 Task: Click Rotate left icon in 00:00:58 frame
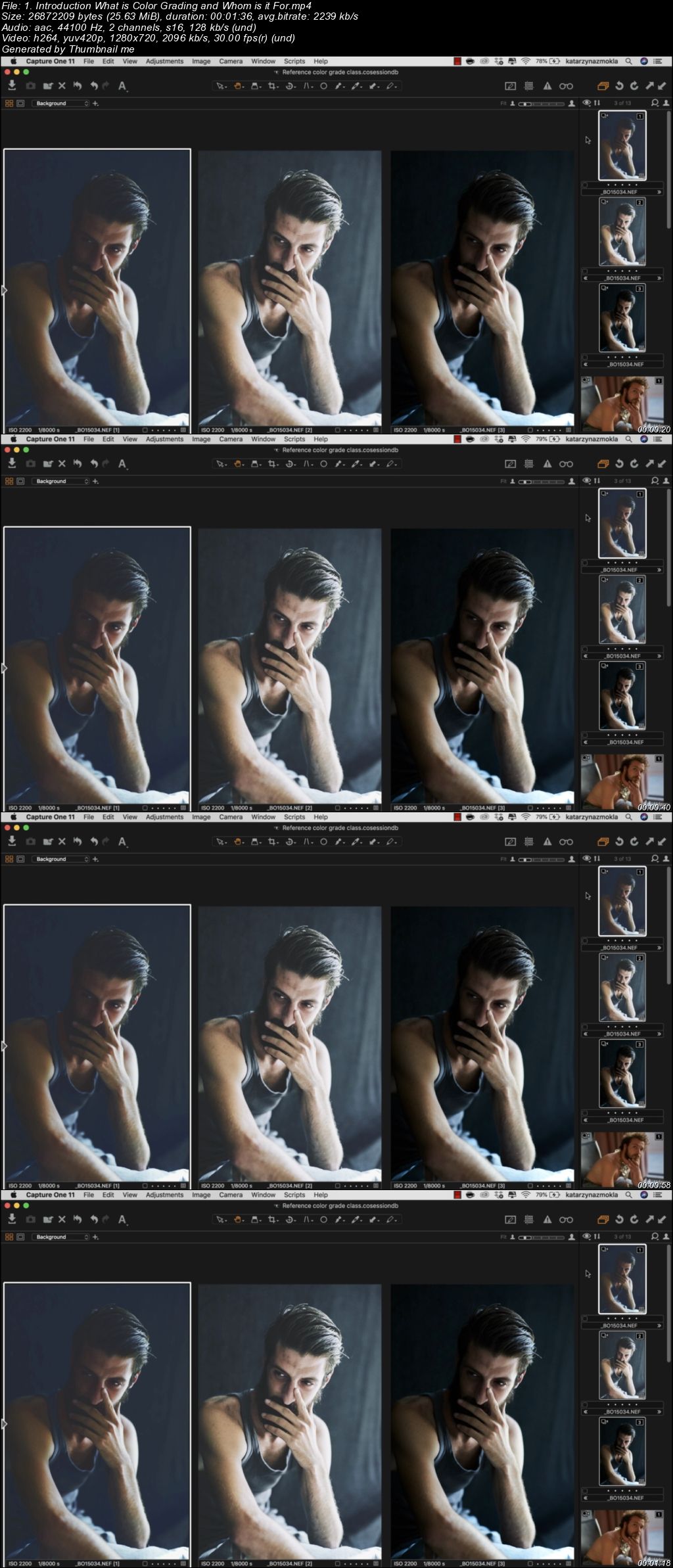click(618, 842)
